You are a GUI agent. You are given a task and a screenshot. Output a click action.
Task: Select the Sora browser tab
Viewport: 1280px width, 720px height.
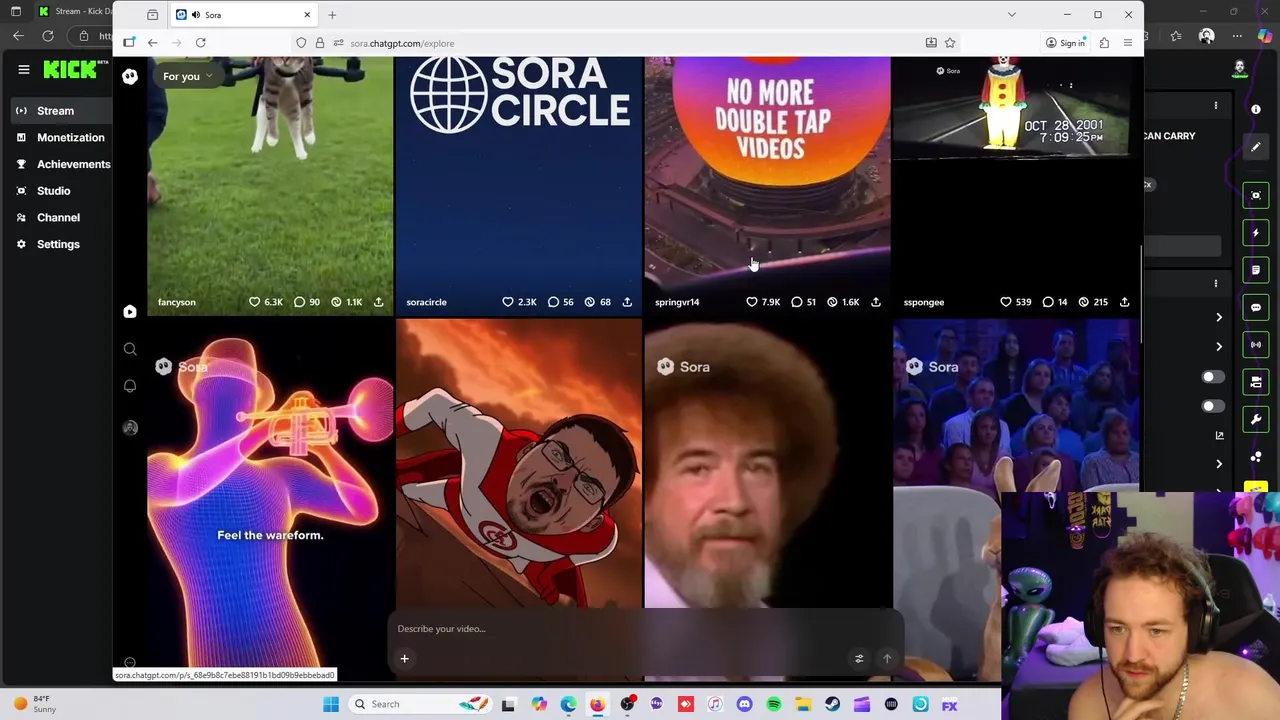pos(243,15)
